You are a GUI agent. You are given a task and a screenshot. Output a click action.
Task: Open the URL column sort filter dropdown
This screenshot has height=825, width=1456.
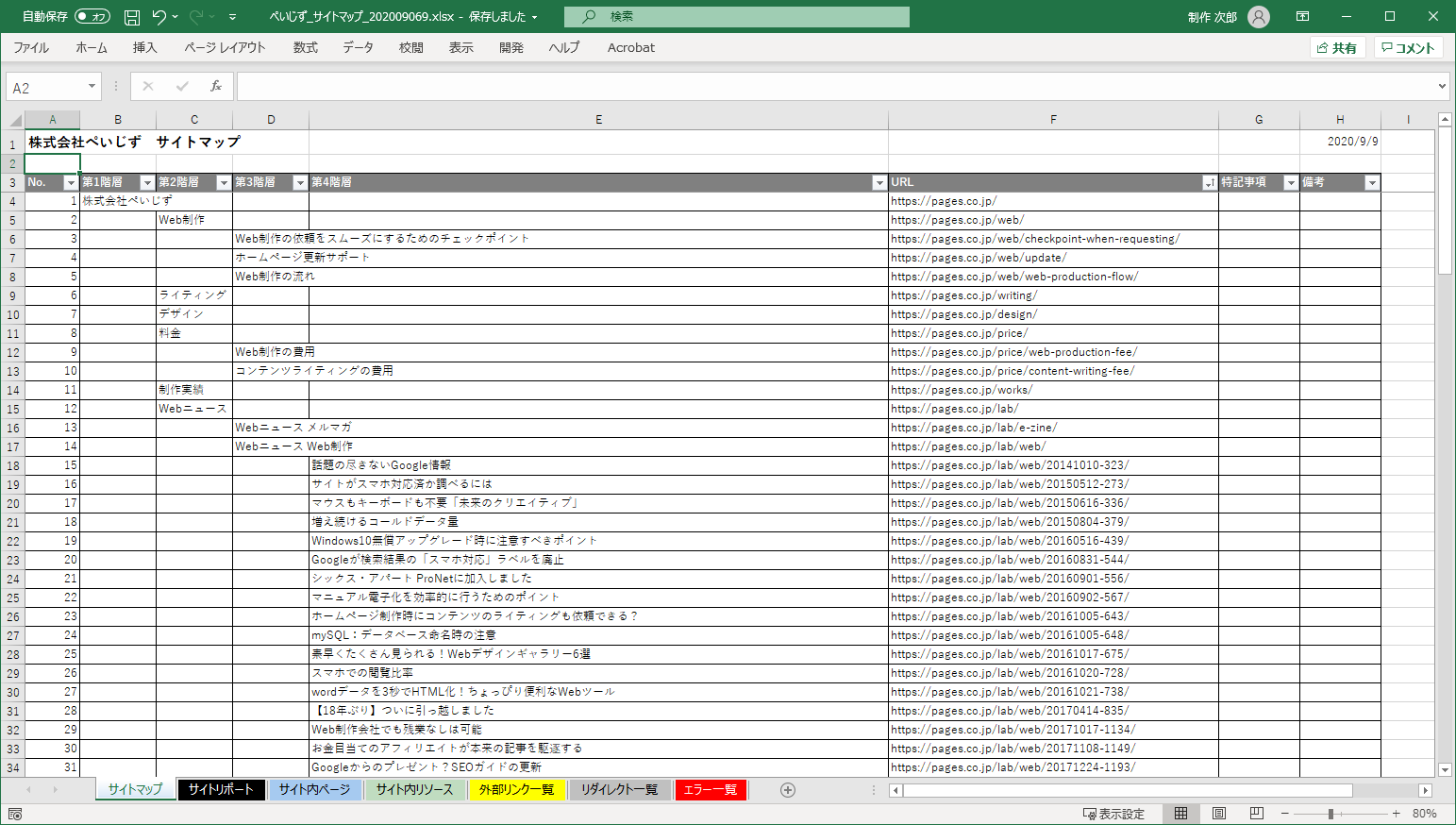tap(1209, 183)
